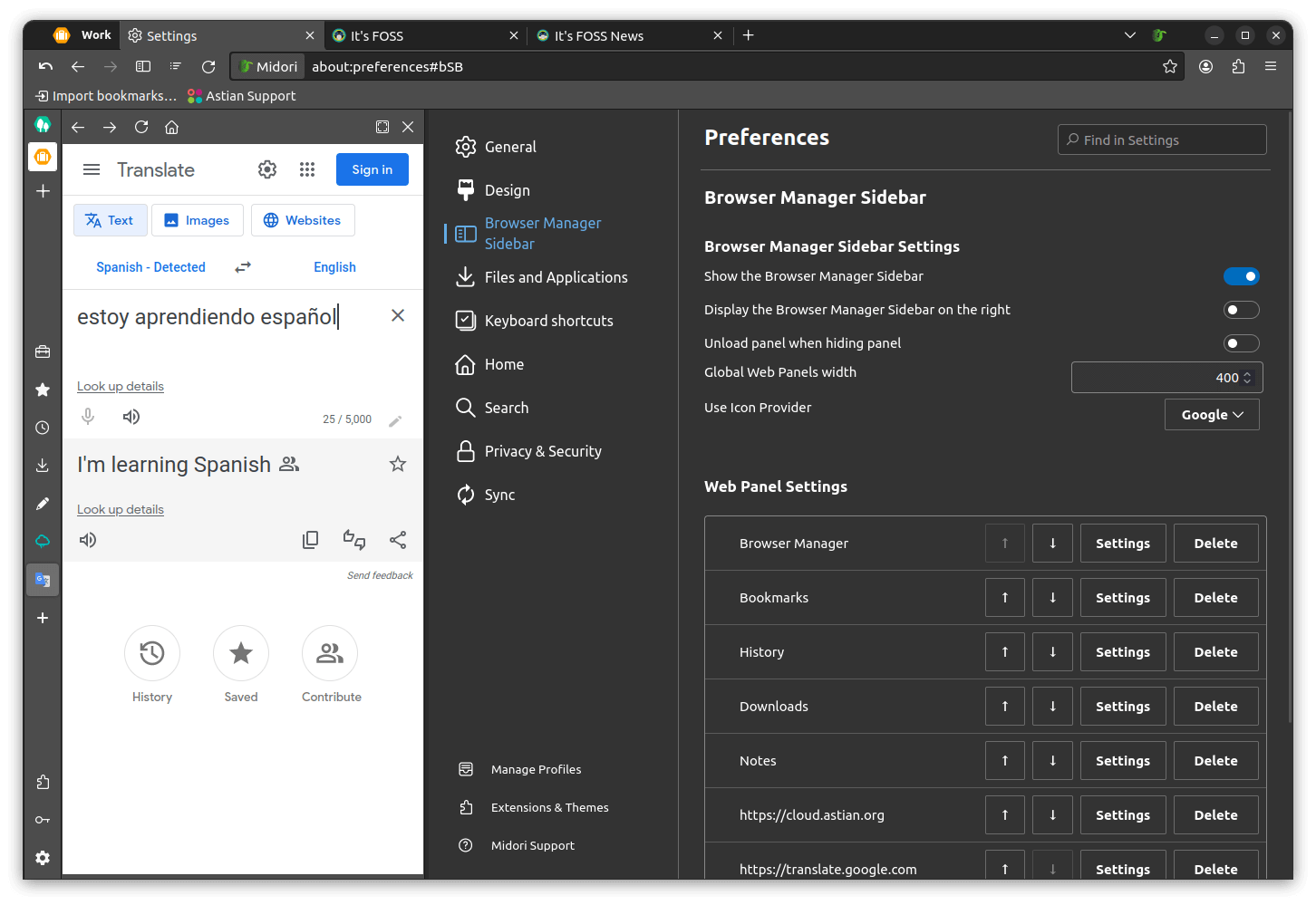The width and height of the screenshot is (1316, 905).
Task: Enable displaying the sidebar on the right
Action: coord(1242,309)
